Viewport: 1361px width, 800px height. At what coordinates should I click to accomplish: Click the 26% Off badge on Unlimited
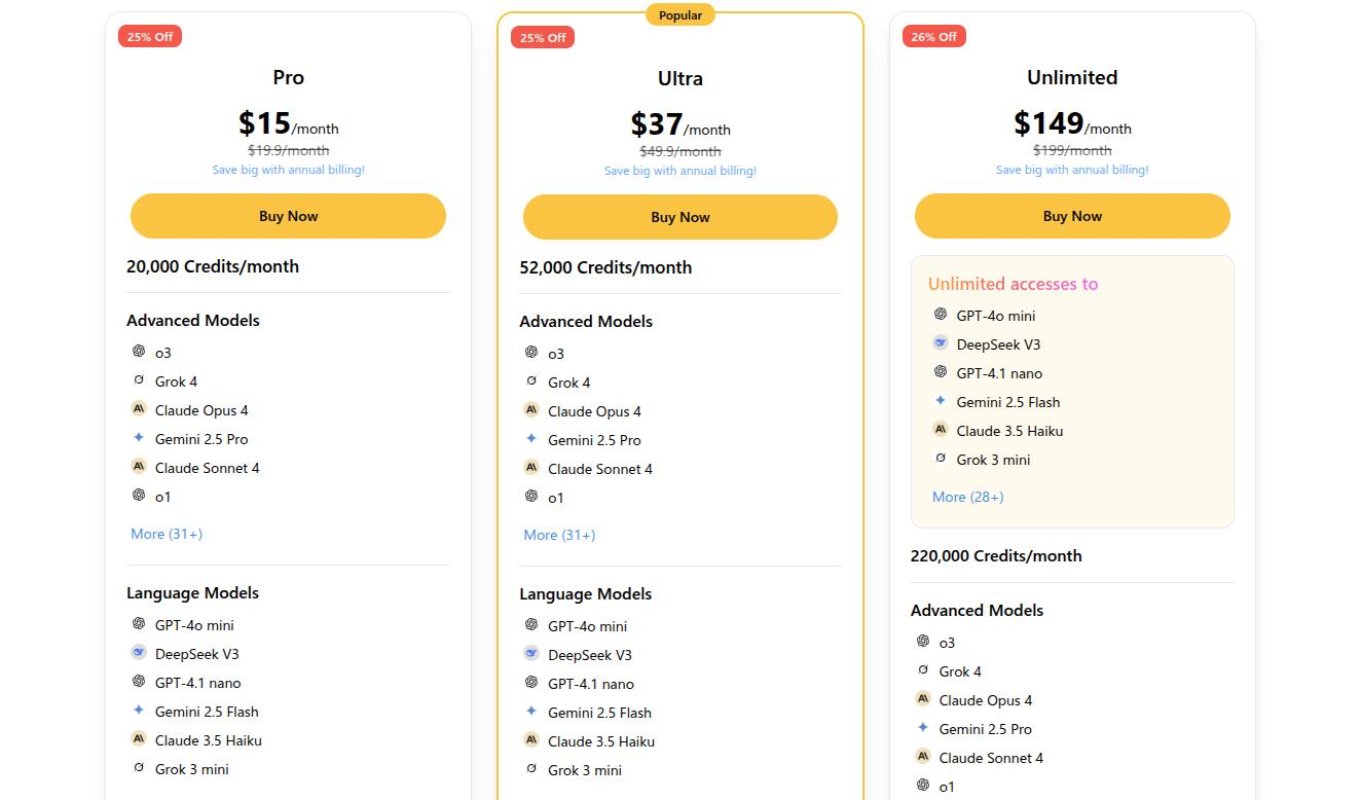[x=934, y=37]
